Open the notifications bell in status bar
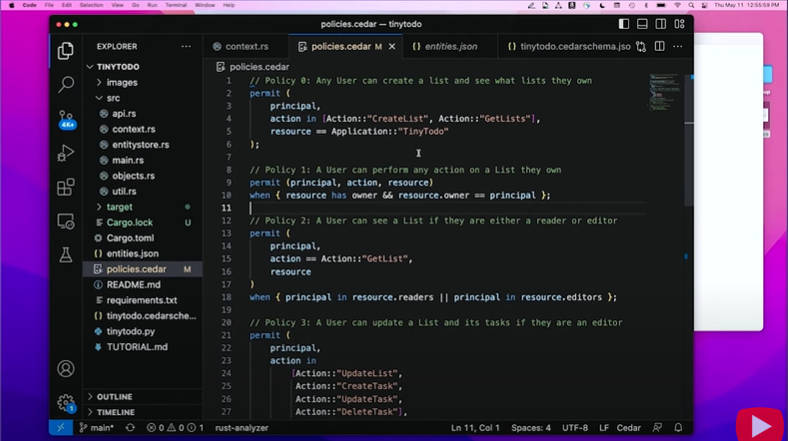 pos(678,428)
